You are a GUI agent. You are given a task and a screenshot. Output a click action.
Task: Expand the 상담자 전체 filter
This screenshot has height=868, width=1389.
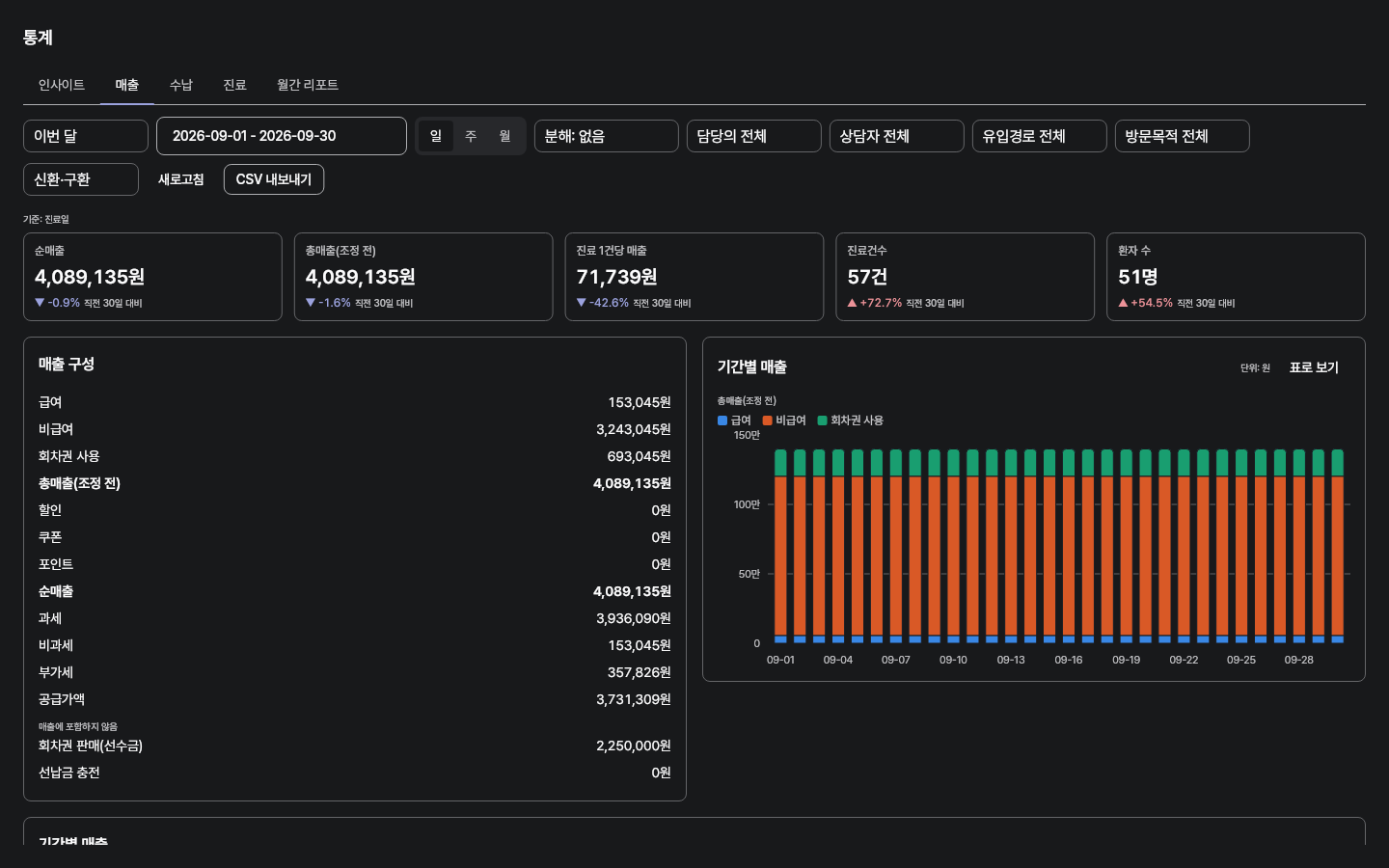point(897,136)
